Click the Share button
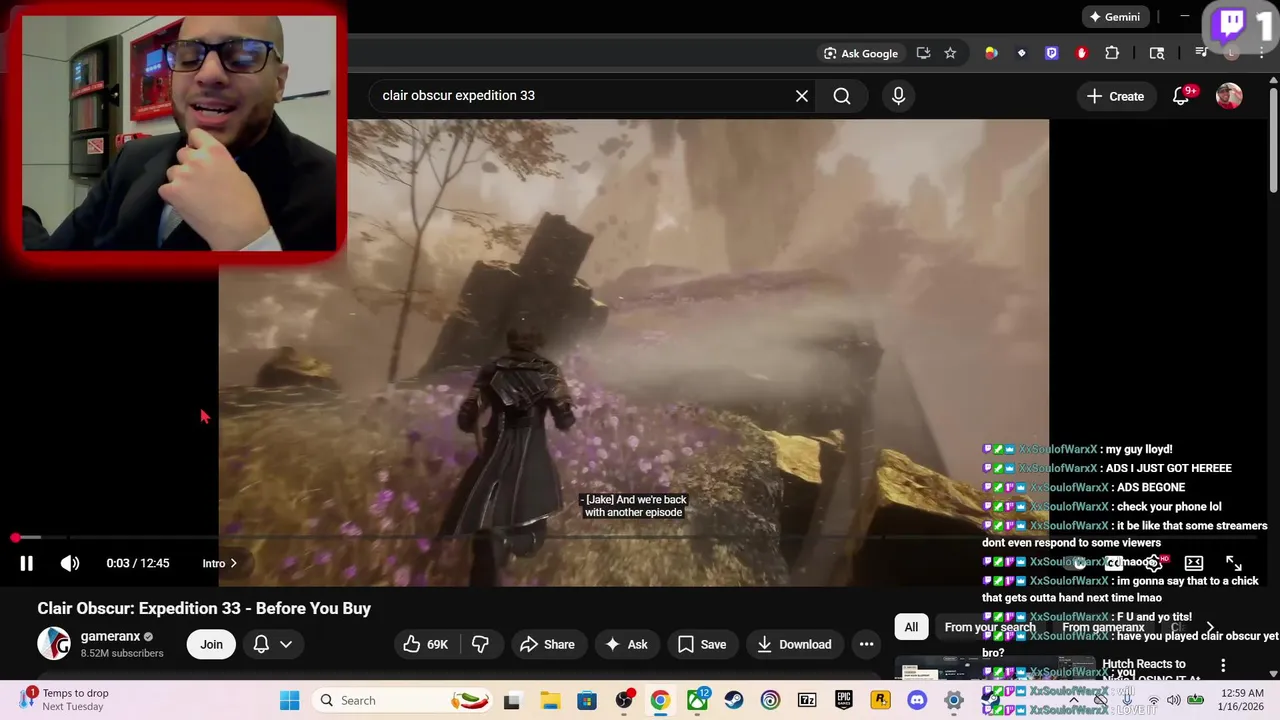Image resolution: width=1280 pixels, height=720 pixels. pos(547,644)
